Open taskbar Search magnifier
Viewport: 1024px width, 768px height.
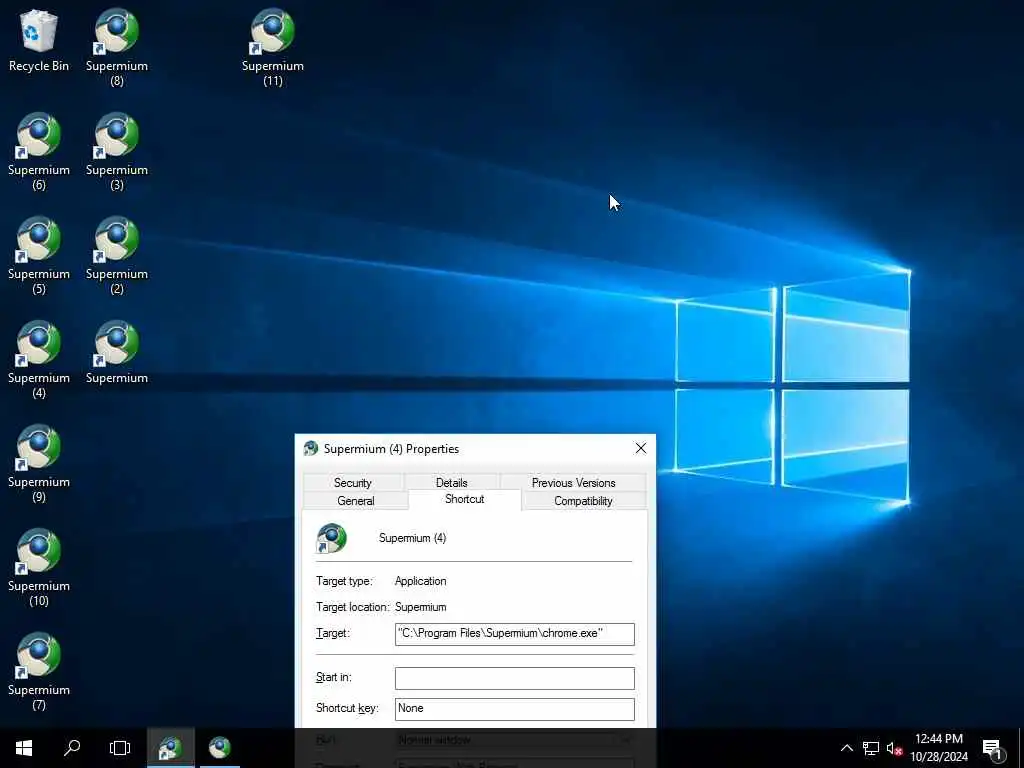point(72,748)
